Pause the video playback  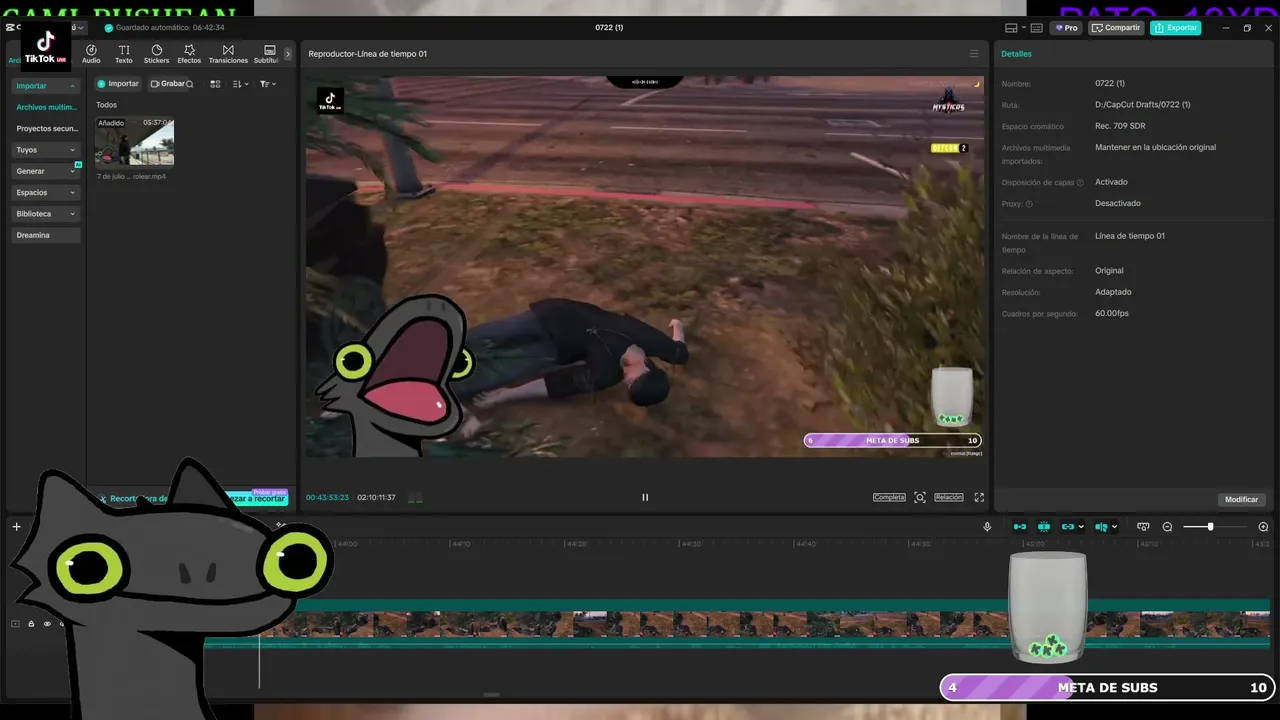(x=645, y=497)
